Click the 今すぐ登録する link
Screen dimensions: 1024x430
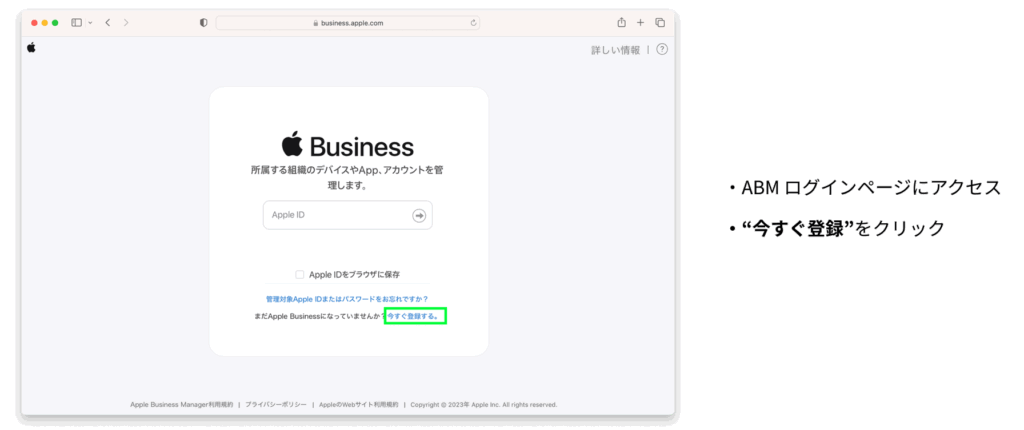coord(415,316)
